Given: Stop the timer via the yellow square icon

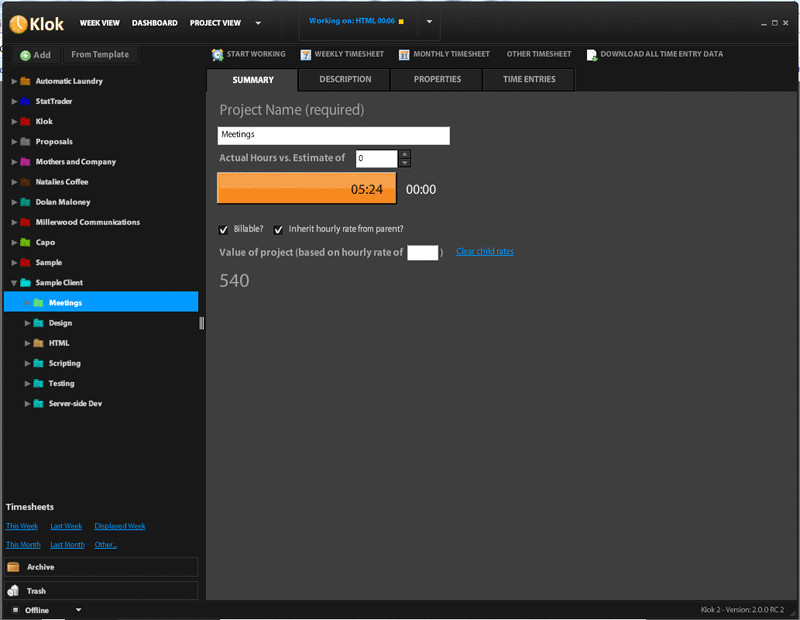Looking at the screenshot, I should point(401,21).
